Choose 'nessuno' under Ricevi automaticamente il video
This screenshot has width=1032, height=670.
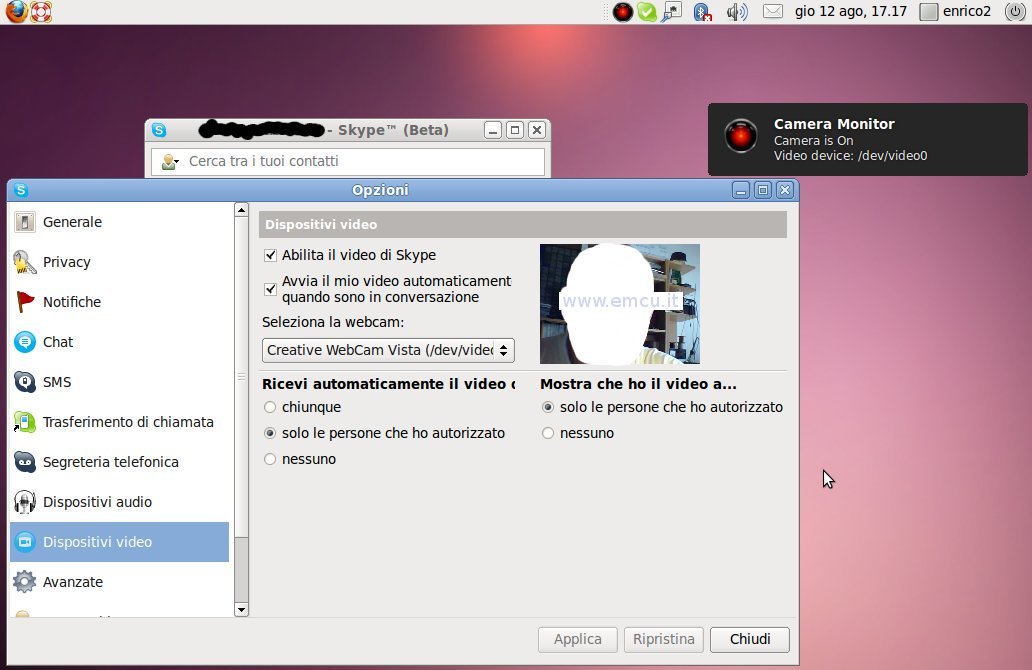pos(270,459)
